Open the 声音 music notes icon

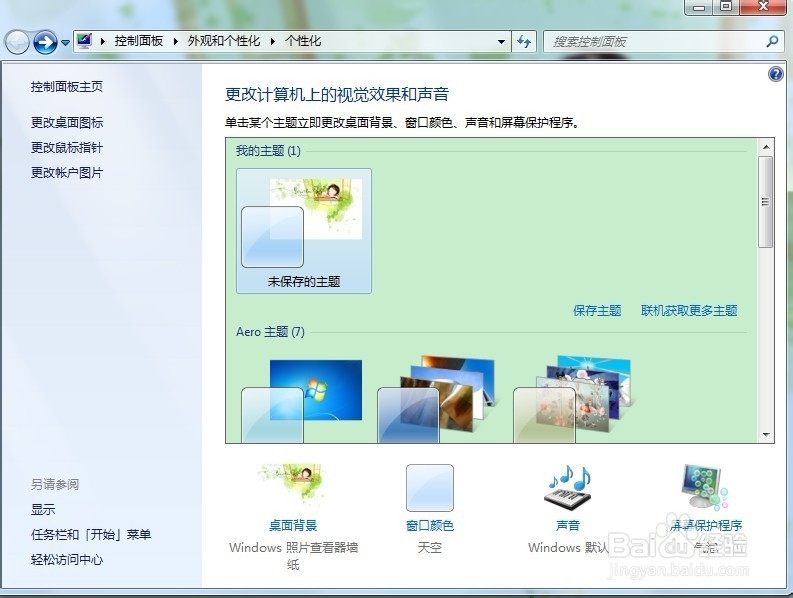pyautogui.click(x=568, y=487)
